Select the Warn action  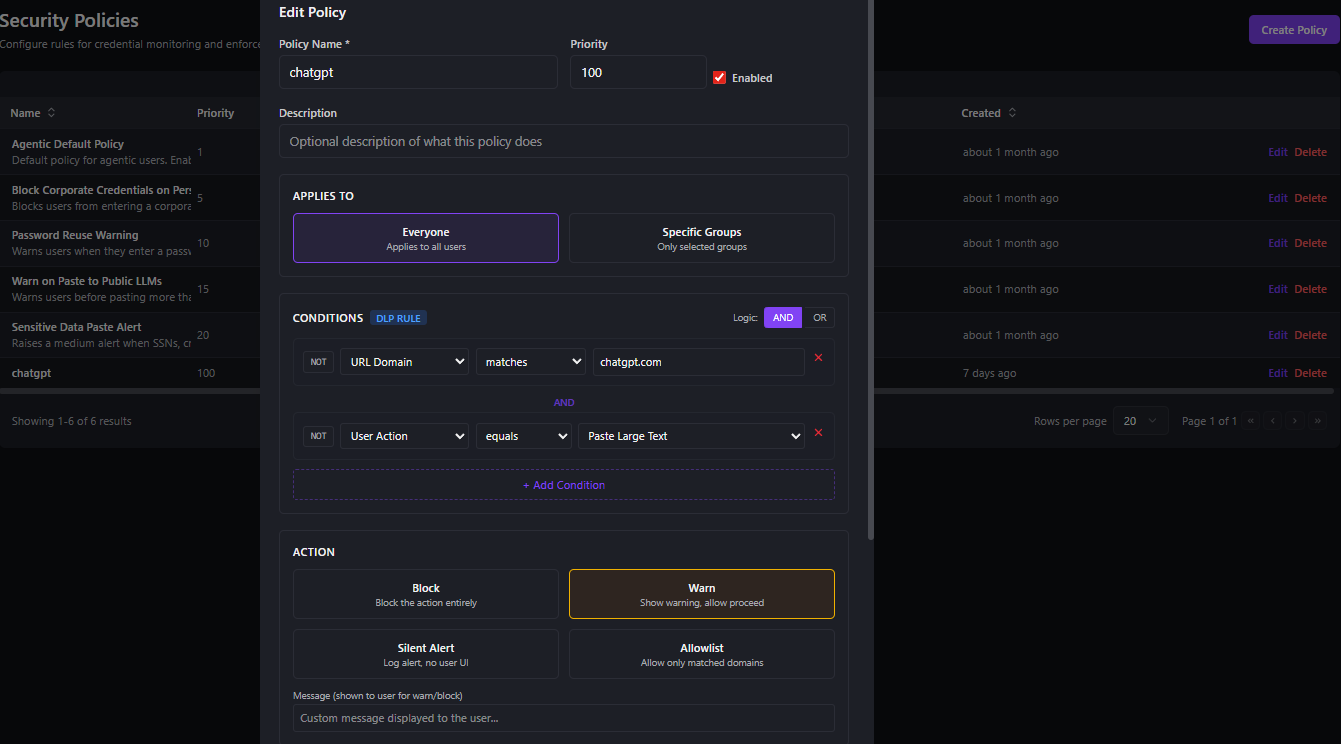[702, 594]
